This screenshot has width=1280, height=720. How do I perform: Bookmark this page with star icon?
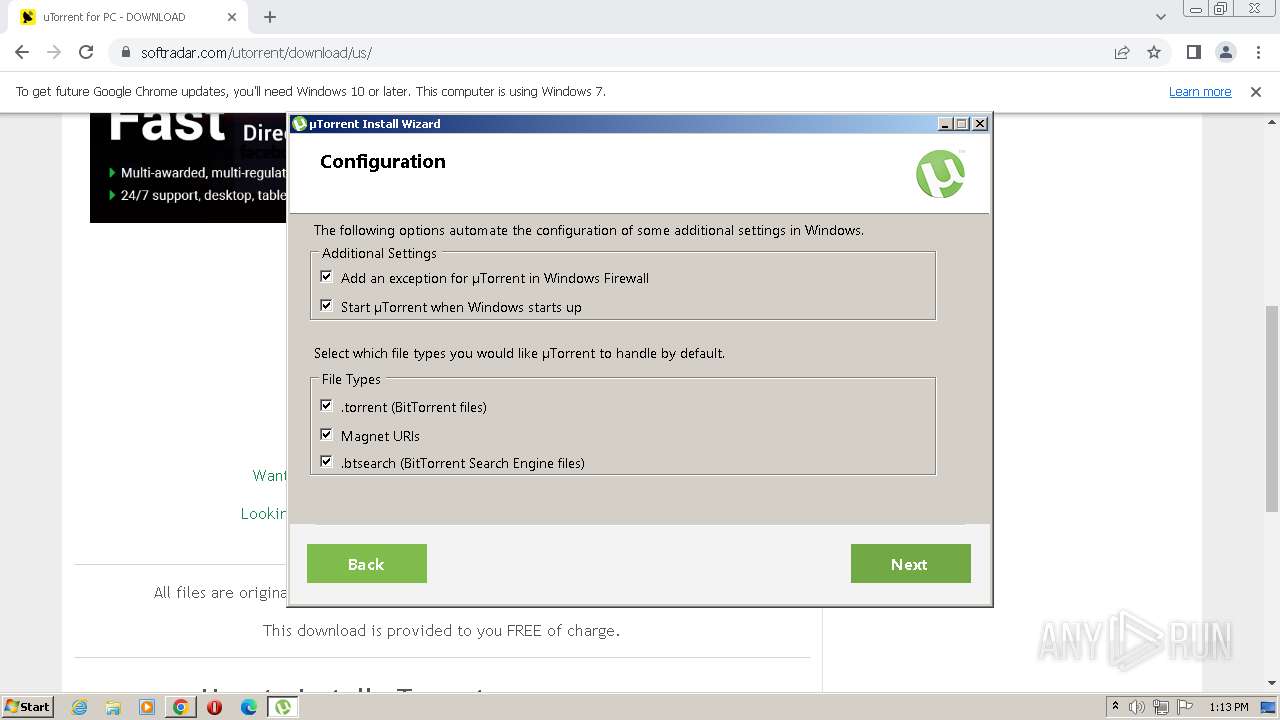(x=1154, y=52)
